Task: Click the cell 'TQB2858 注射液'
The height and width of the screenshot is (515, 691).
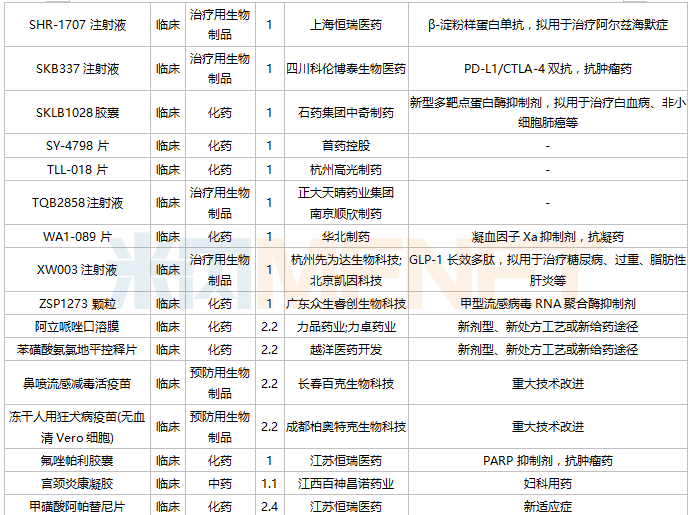Action: pos(78,203)
